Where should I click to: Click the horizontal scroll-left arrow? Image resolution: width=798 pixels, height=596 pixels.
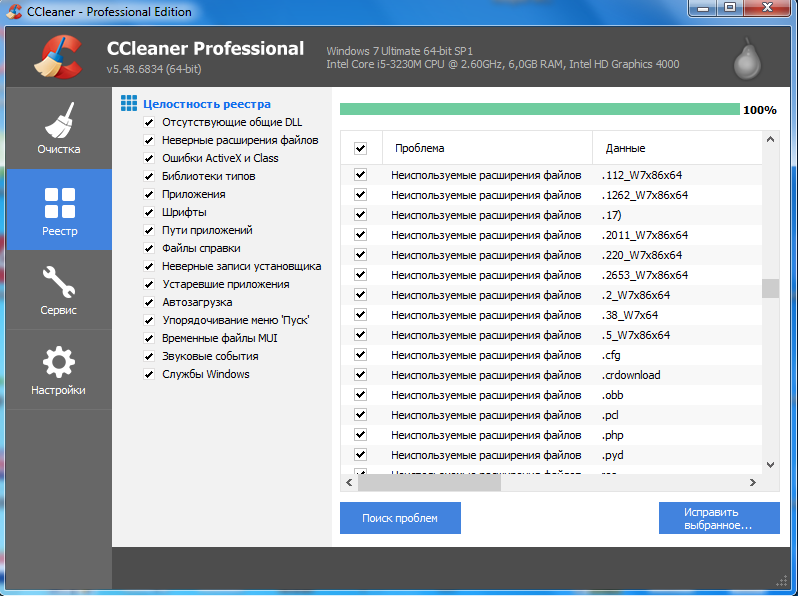(x=349, y=482)
